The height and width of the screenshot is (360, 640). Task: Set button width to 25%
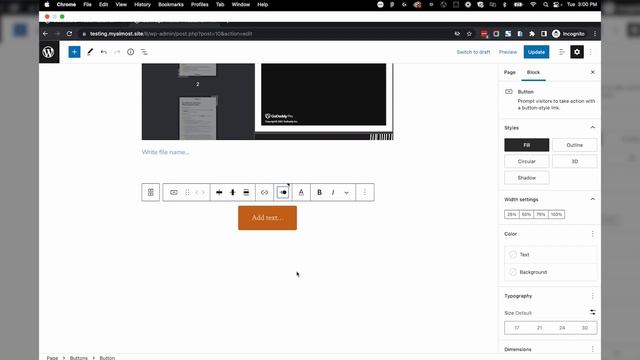pyautogui.click(x=512, y=214)
